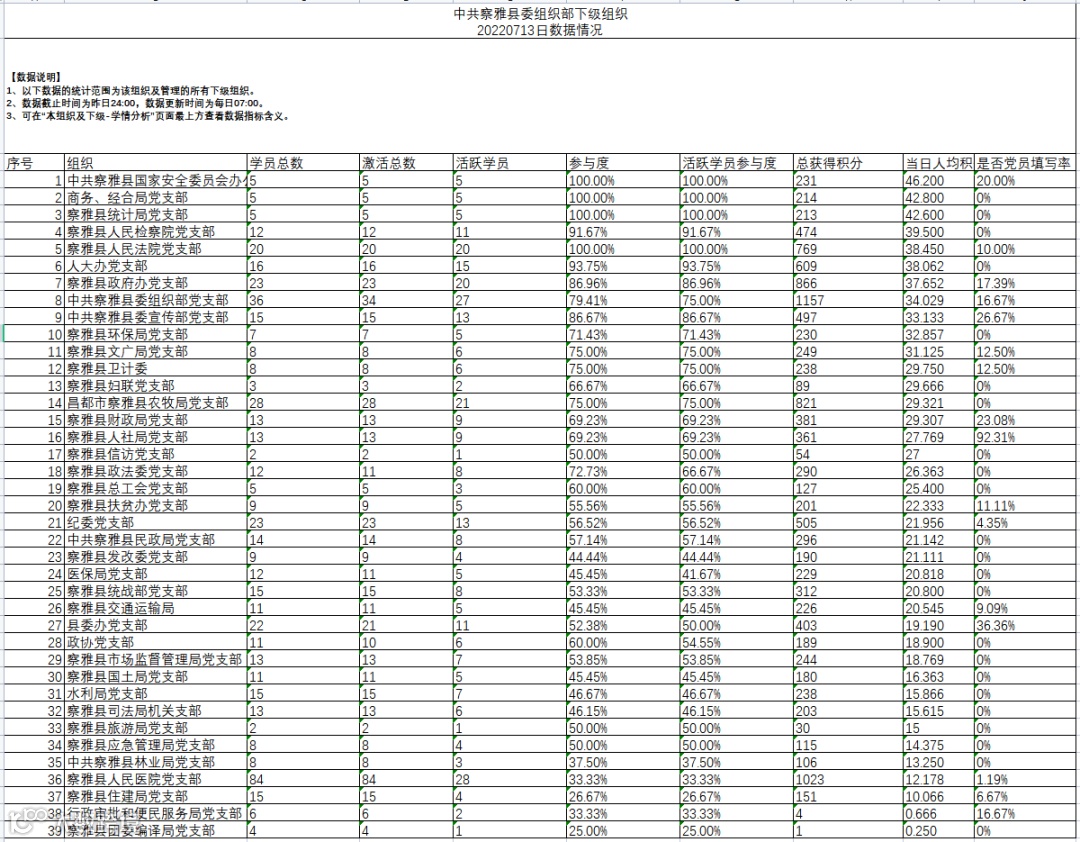Select participation value 79.41%

click(623, 300)
